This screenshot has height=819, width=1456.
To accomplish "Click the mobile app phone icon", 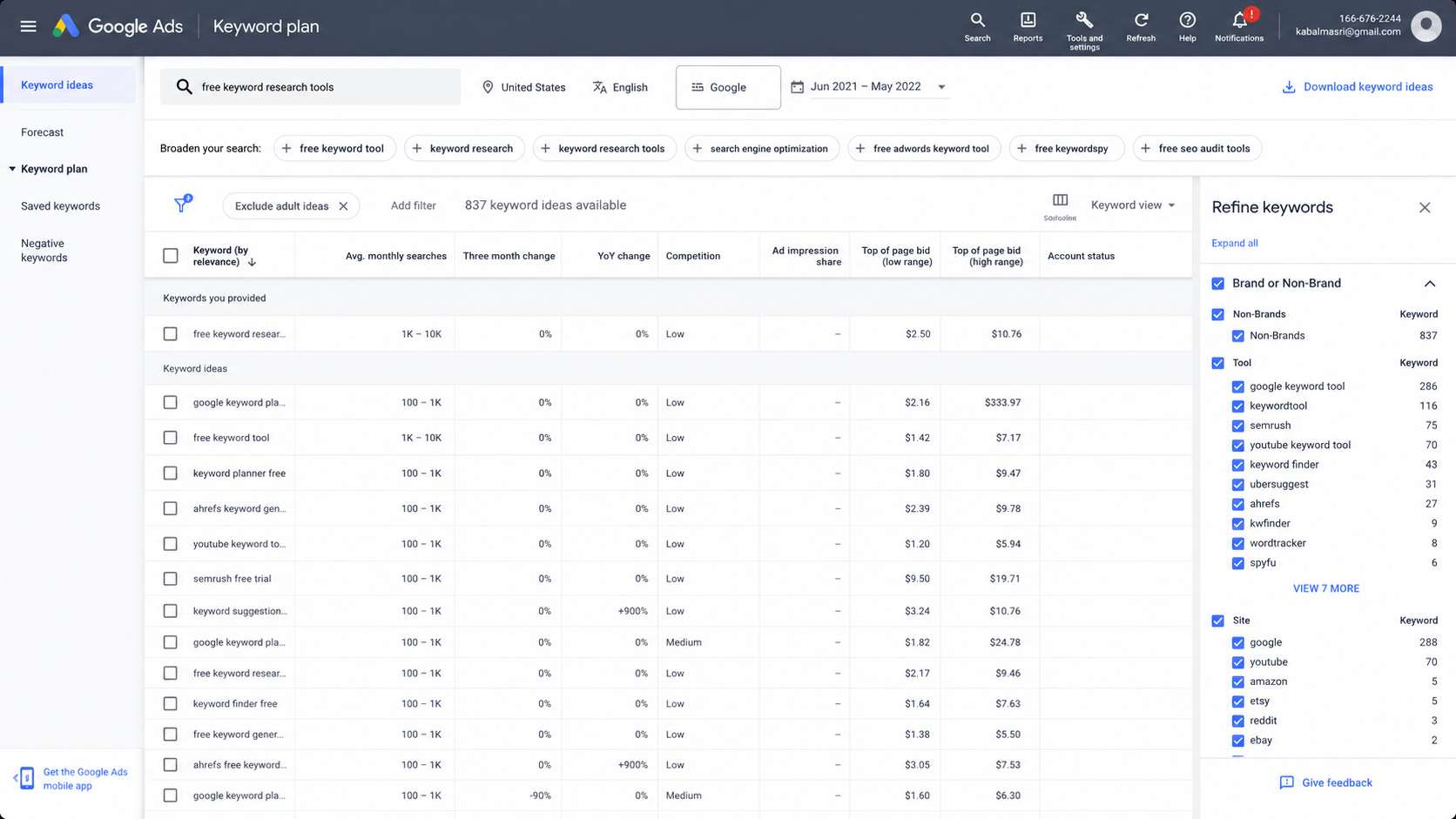I will tap(27, 778).
